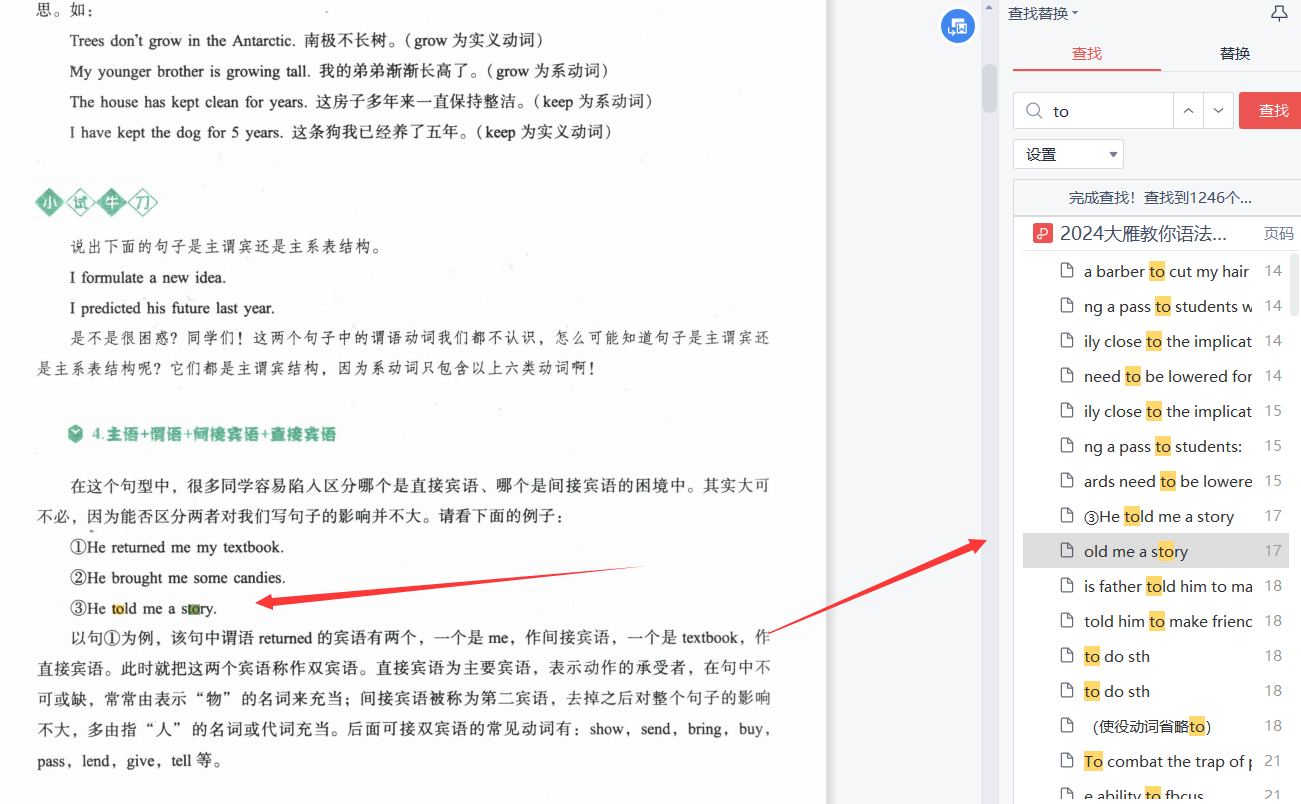Select the highlighted result 'old me a story'
Screen dimensions: 1301x804
(1156, 551)
